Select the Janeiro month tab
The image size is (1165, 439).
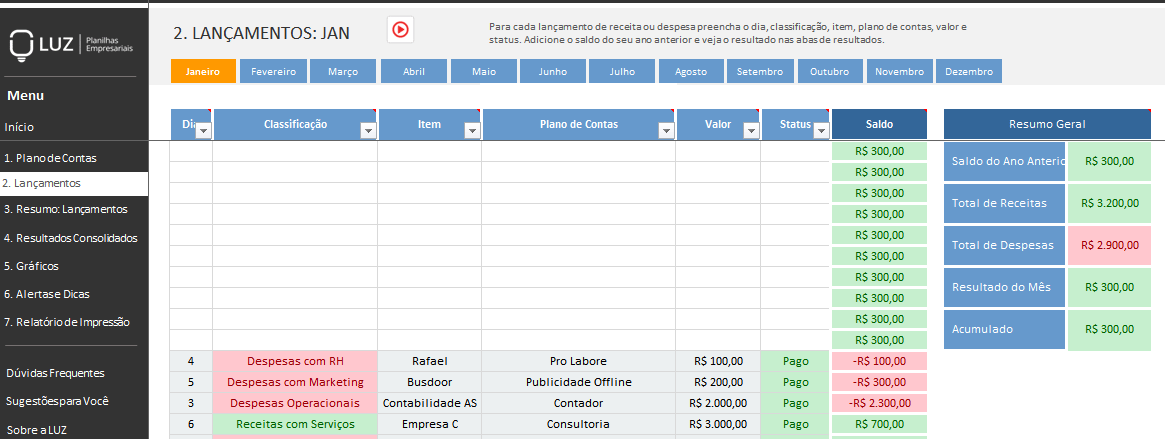click(x=203, y=72)
